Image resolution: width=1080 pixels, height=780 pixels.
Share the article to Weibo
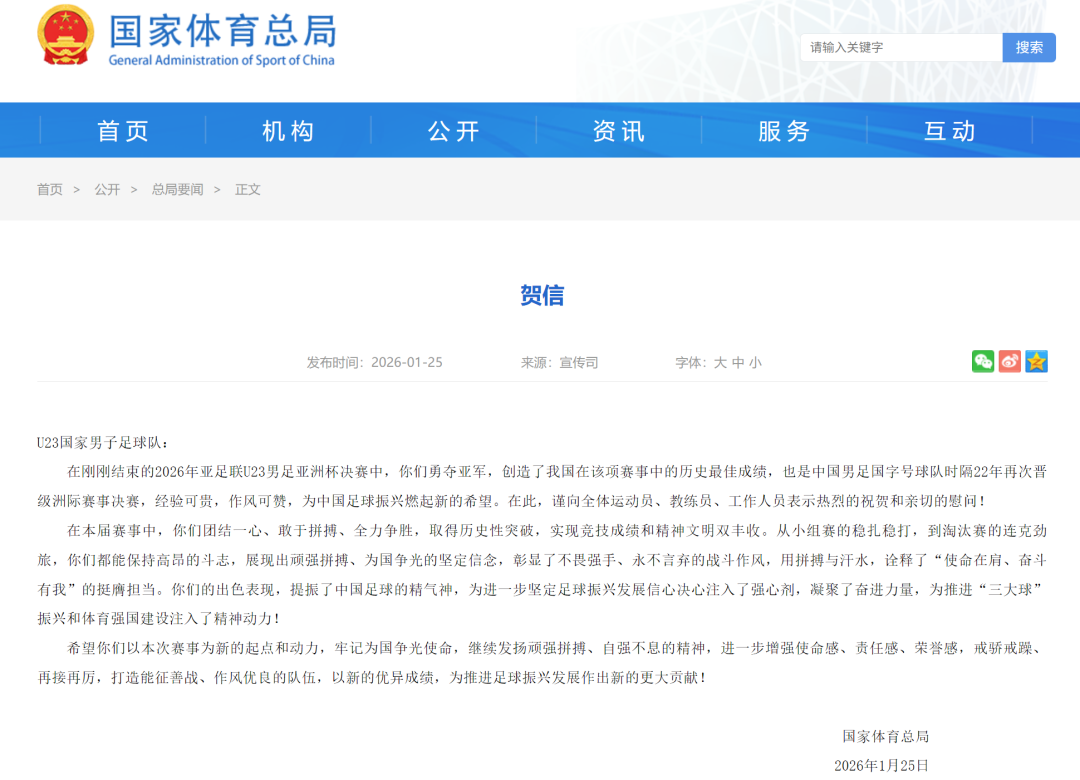[x=1010, y=361]
